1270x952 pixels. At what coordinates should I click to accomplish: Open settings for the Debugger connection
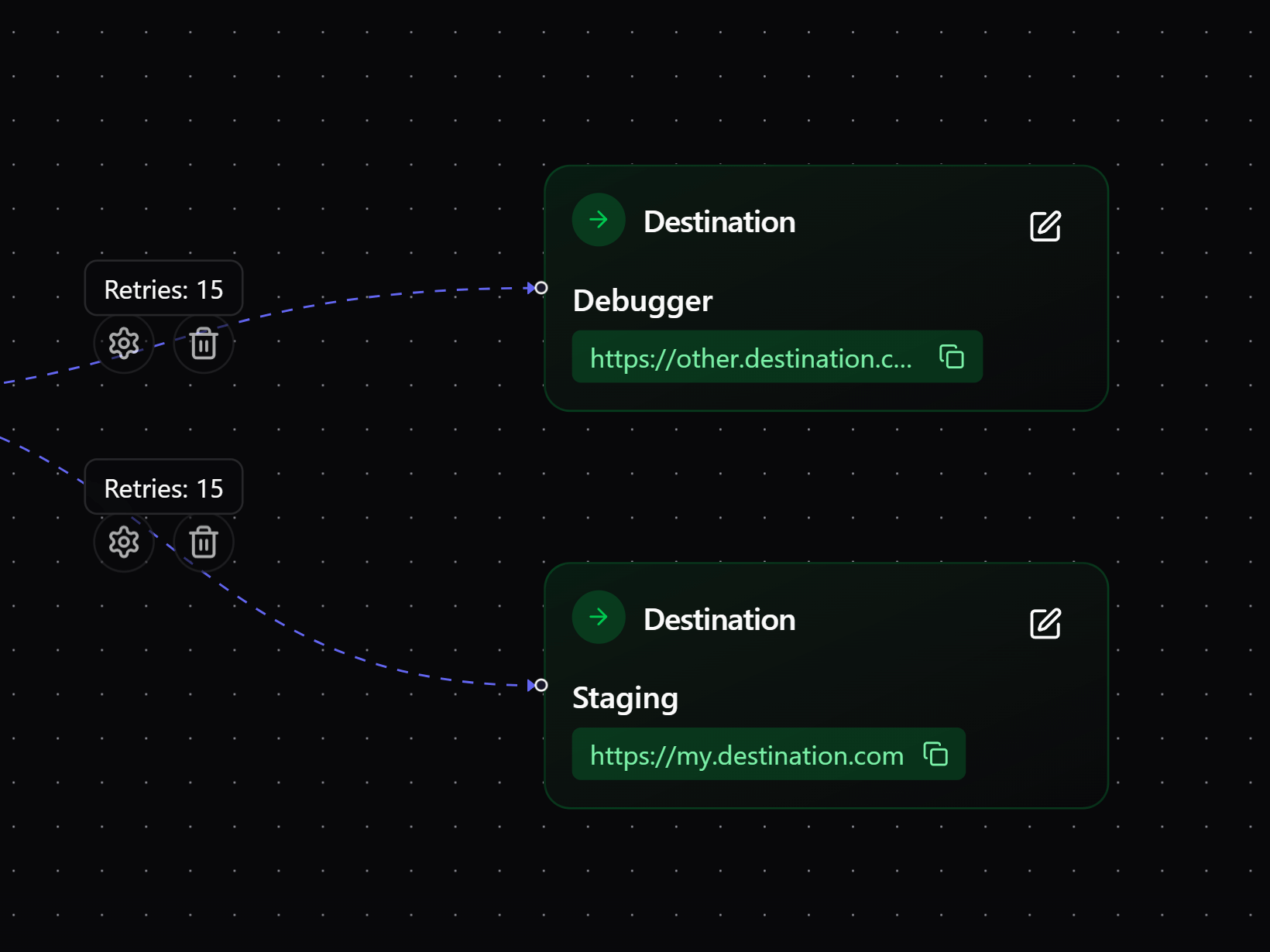pos(124,343)
